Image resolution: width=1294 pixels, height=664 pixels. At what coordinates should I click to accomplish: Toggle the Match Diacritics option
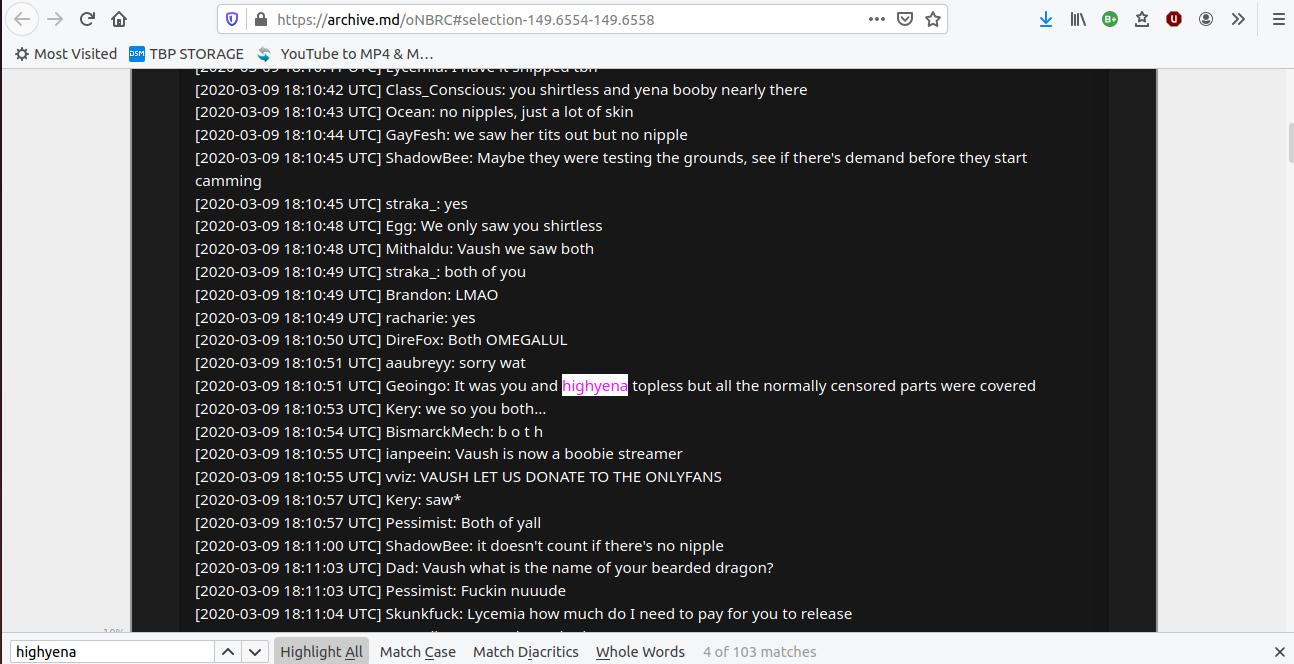pyautogui.click(x=526, y=652)
